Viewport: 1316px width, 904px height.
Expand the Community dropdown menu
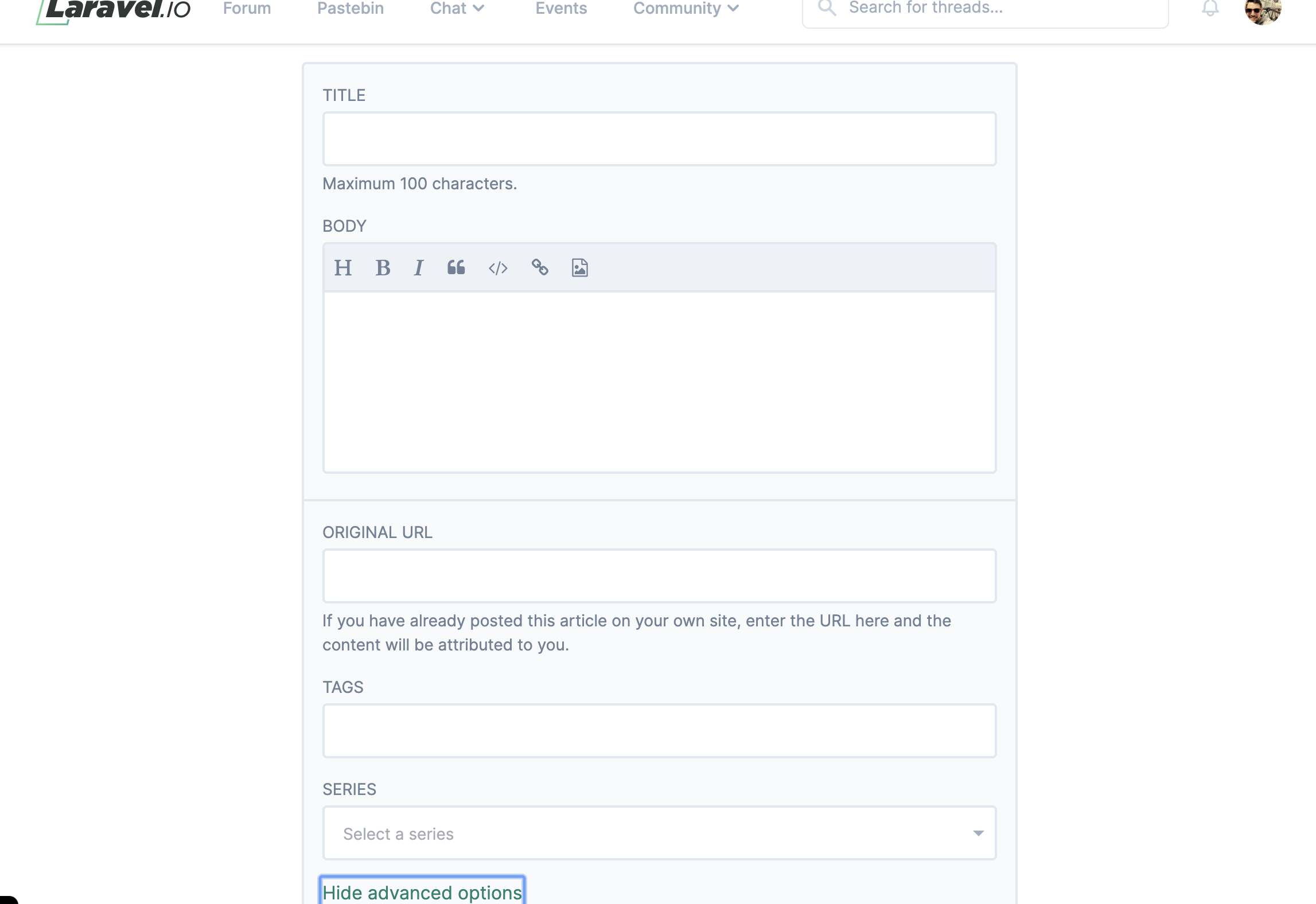[686, 9]
